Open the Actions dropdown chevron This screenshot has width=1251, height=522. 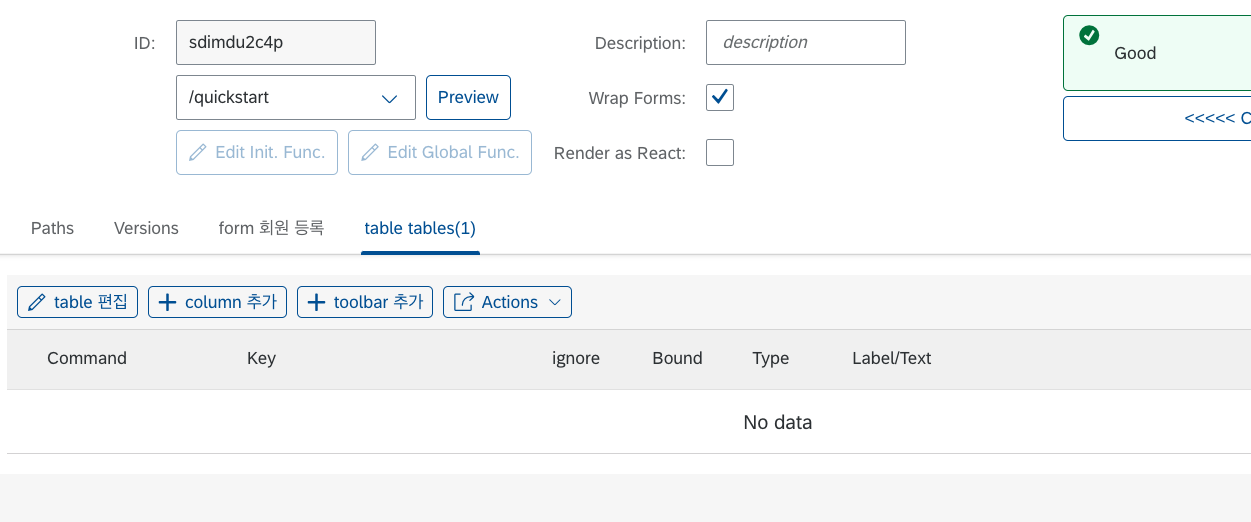tap(555, 302)
